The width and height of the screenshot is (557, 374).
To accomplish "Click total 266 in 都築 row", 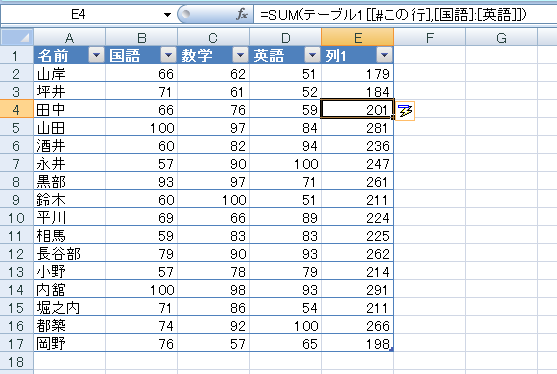I will (357, 325).
